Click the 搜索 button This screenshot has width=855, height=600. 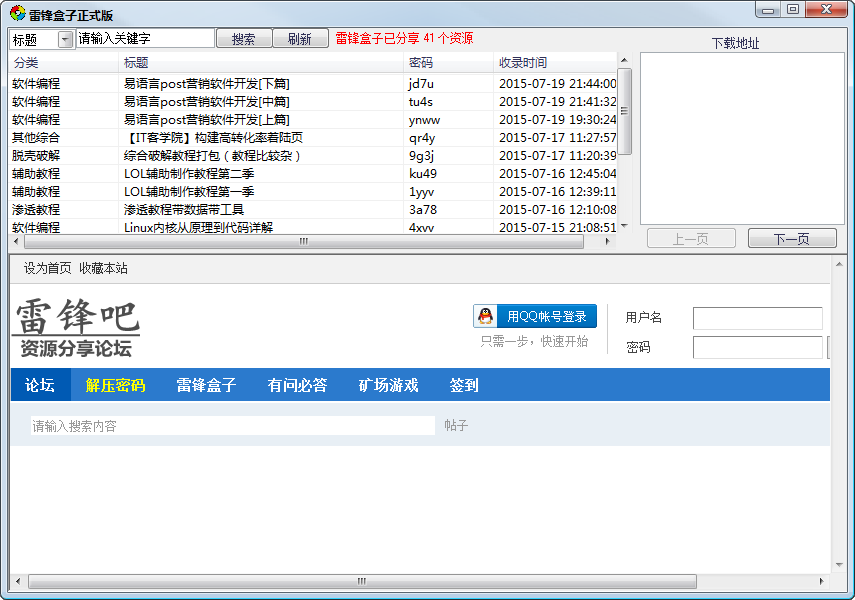coord(244,39)
